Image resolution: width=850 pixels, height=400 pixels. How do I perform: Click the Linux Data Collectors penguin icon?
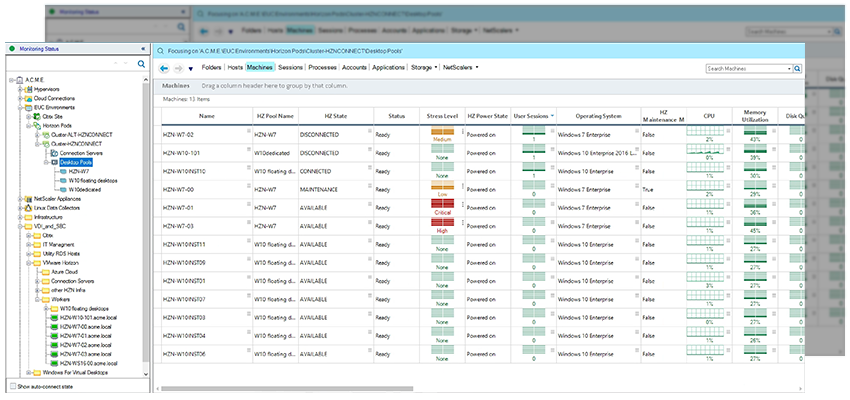coord(29,208)
